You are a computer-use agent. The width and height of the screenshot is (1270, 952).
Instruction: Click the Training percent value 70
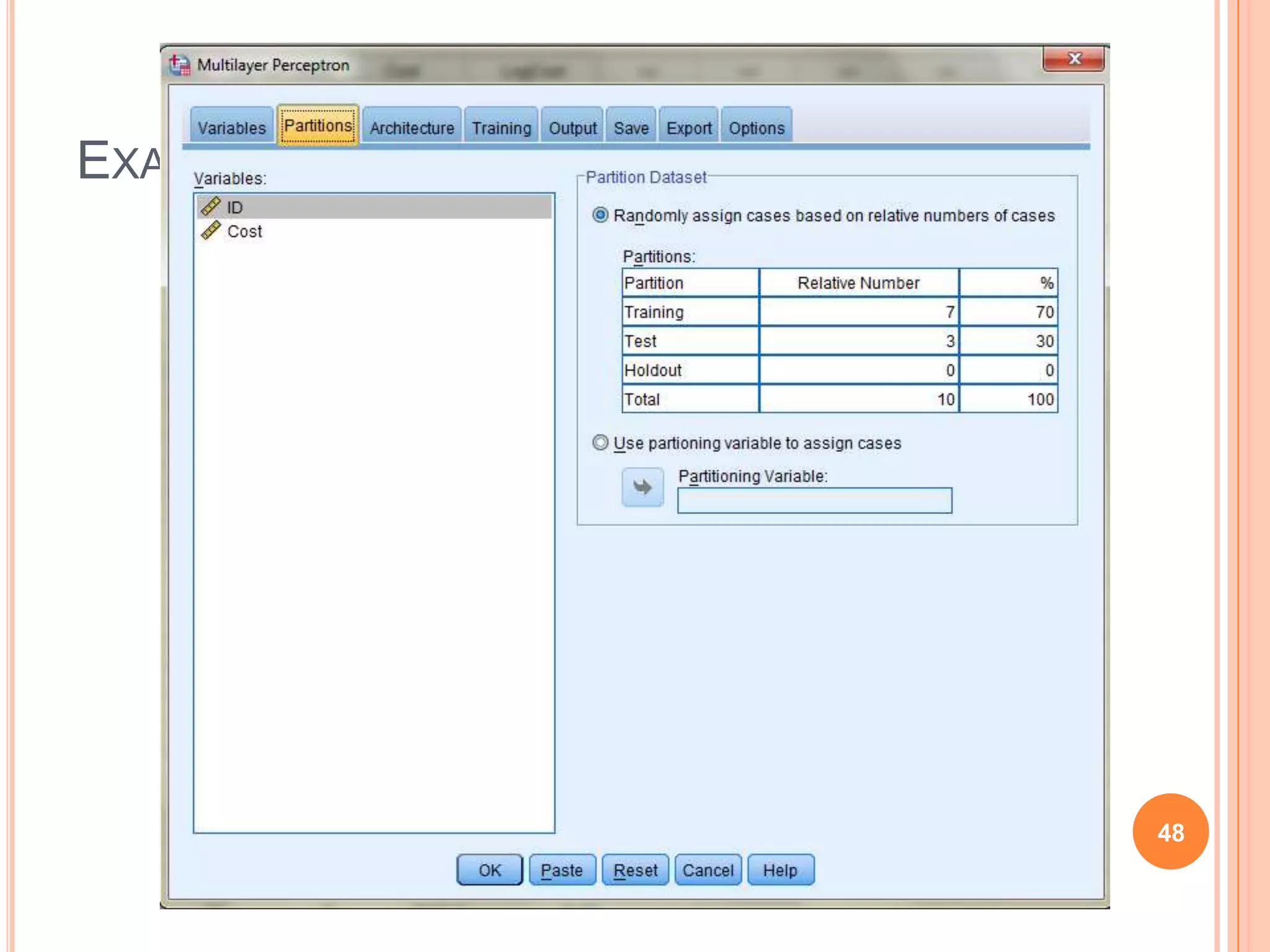pyautogui.click(x=1008, y=312)
